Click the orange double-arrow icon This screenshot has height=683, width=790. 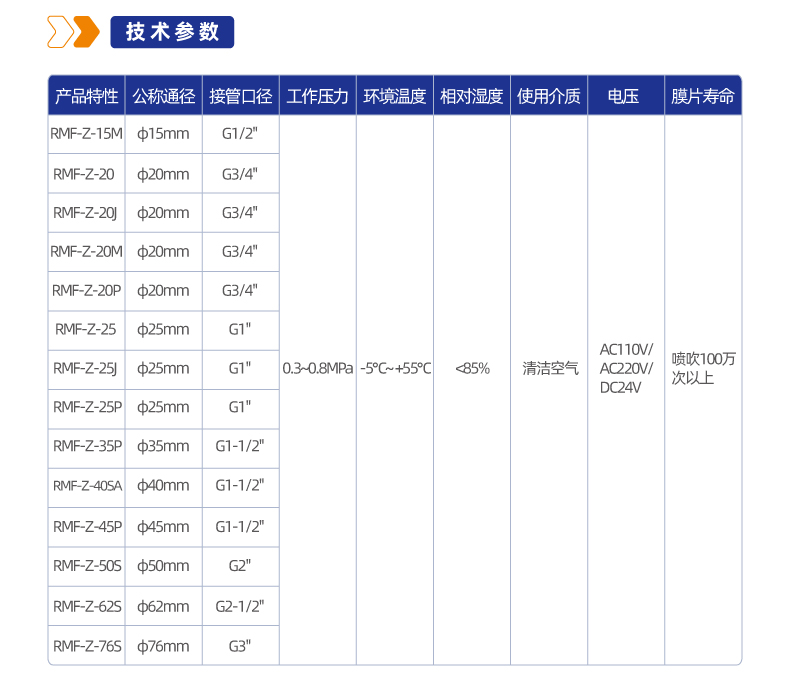74,32
